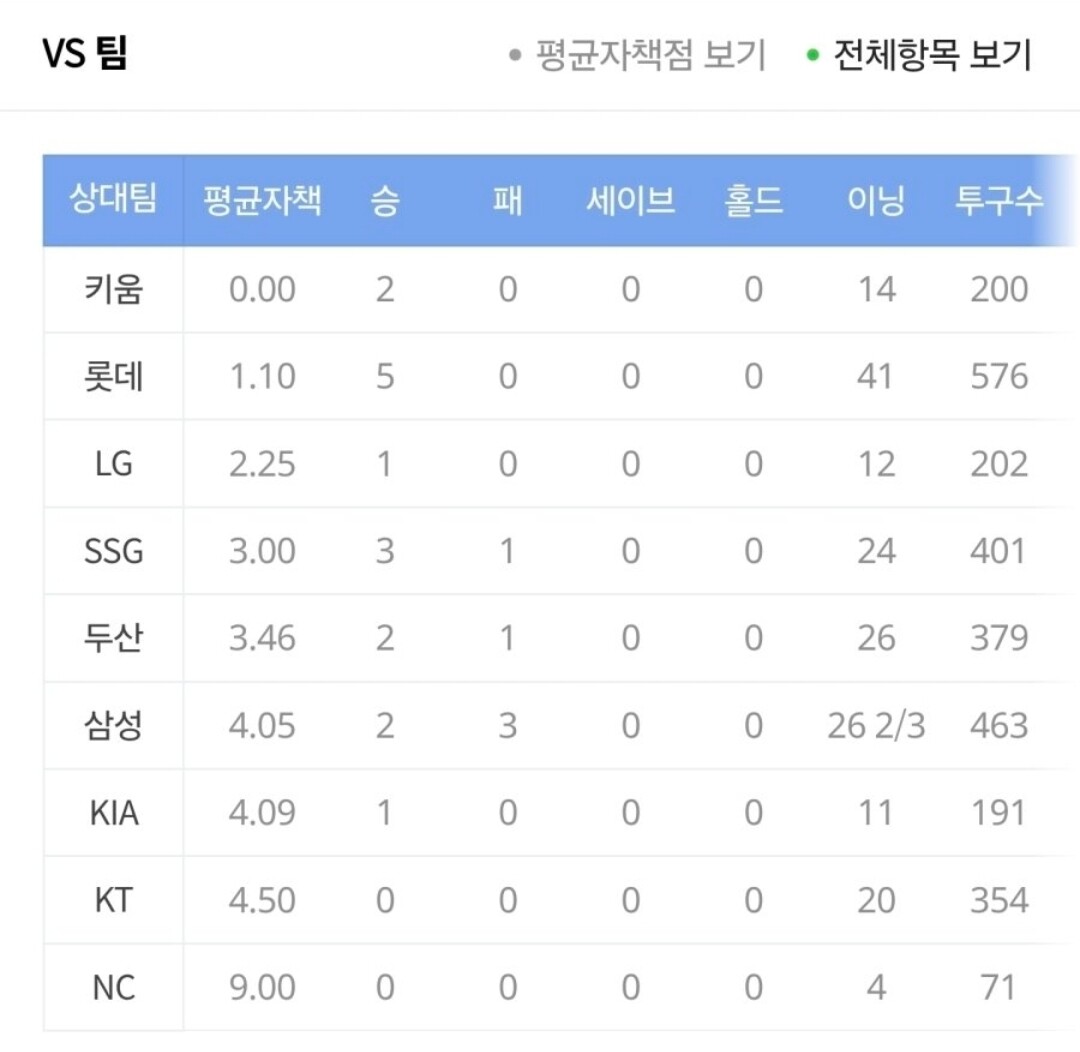Select the 평균자책점 보기 radio option
Screen dimensions: 1080x1052
[x=638, y=54]
